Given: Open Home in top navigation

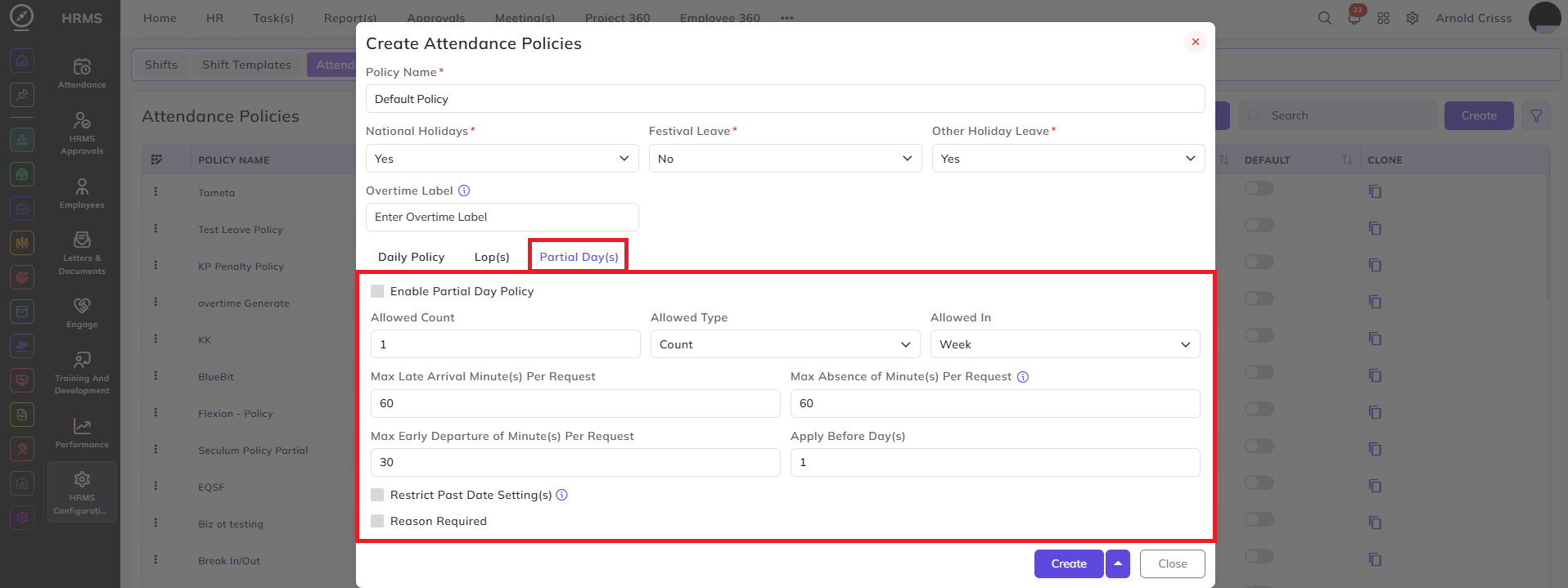Looking at the screenshot, I should 160,18.
